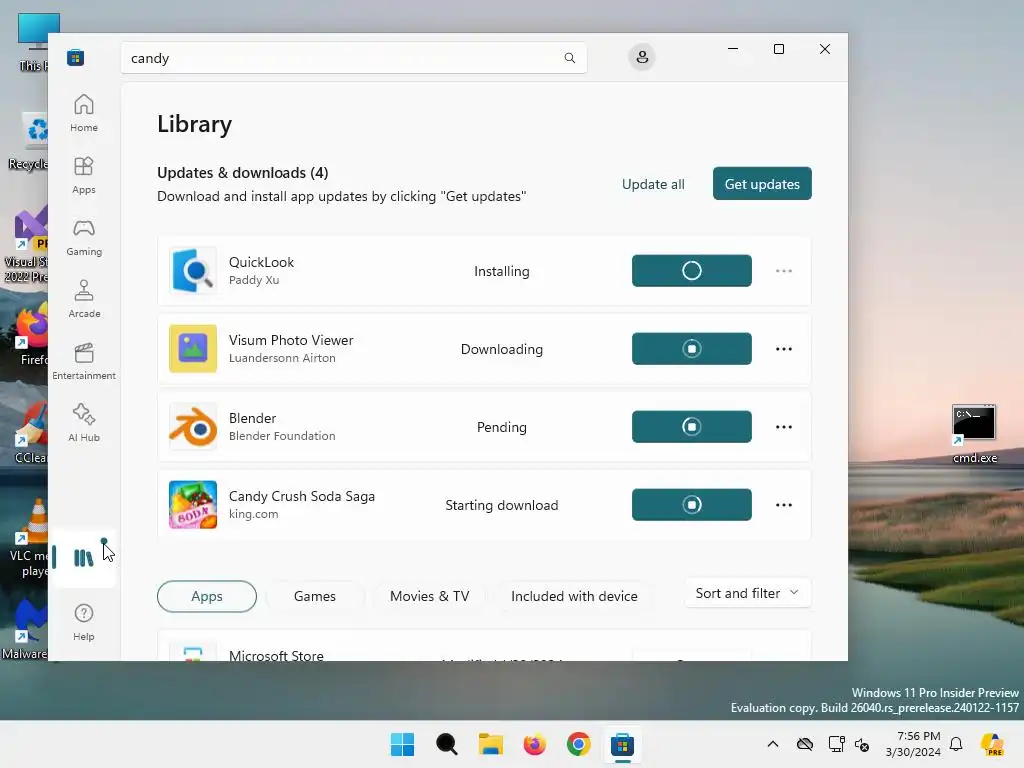Open more options for Blender
This screenshot has width=1024, height=768.
[784, 426]
